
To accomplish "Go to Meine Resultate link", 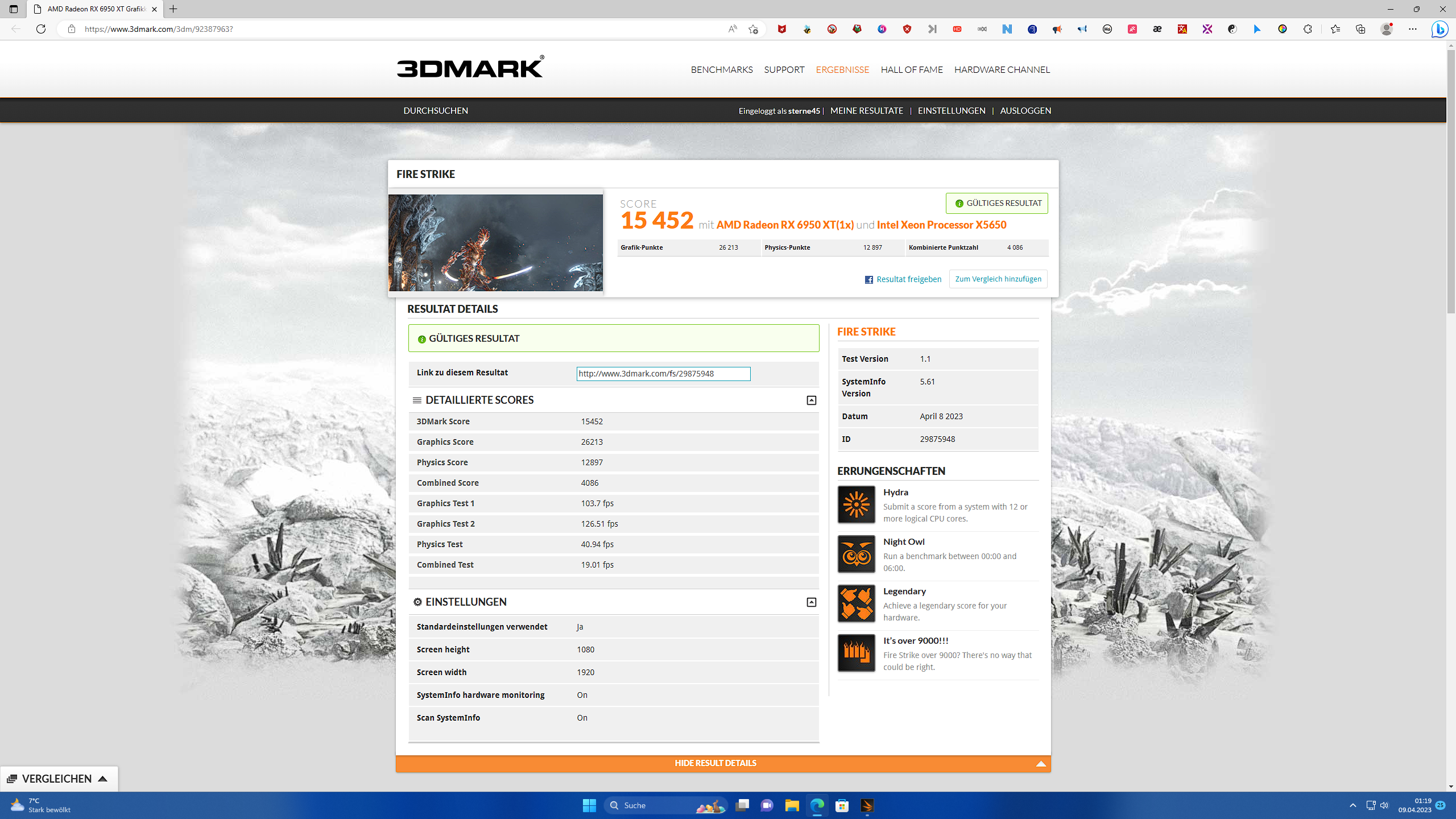I will pos(866,110).
